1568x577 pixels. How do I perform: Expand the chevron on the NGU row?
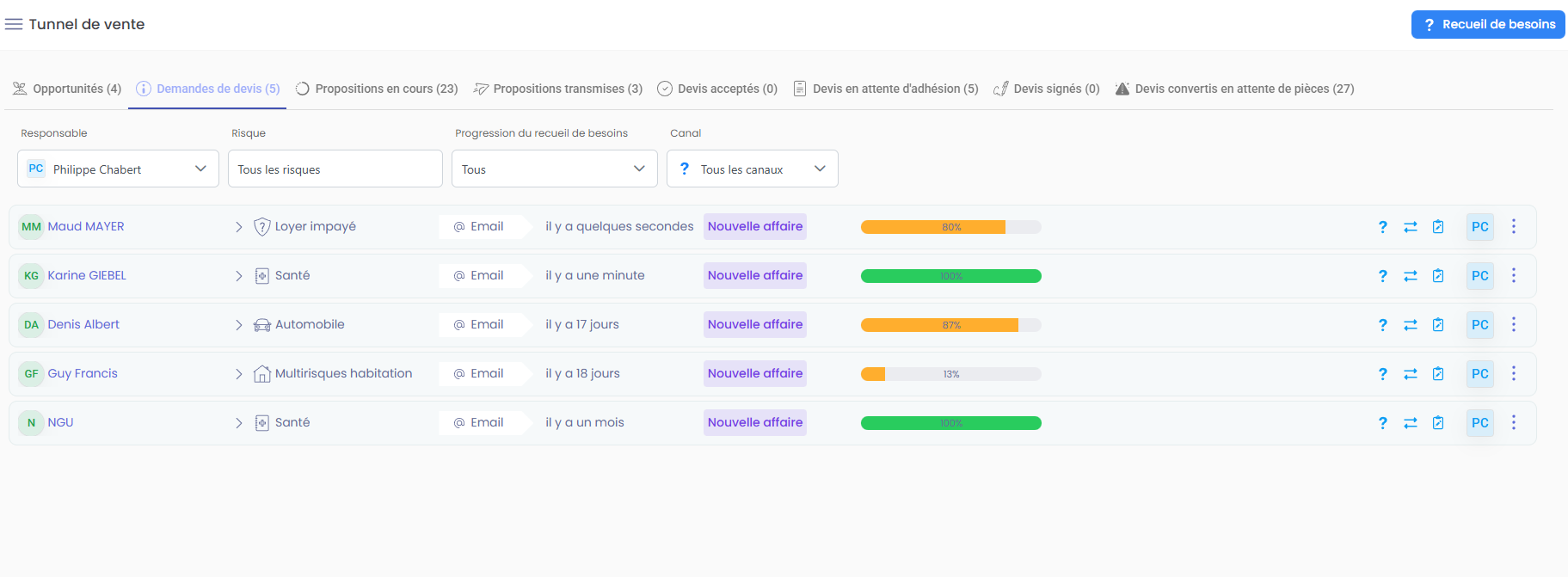[x=239, y=423]
